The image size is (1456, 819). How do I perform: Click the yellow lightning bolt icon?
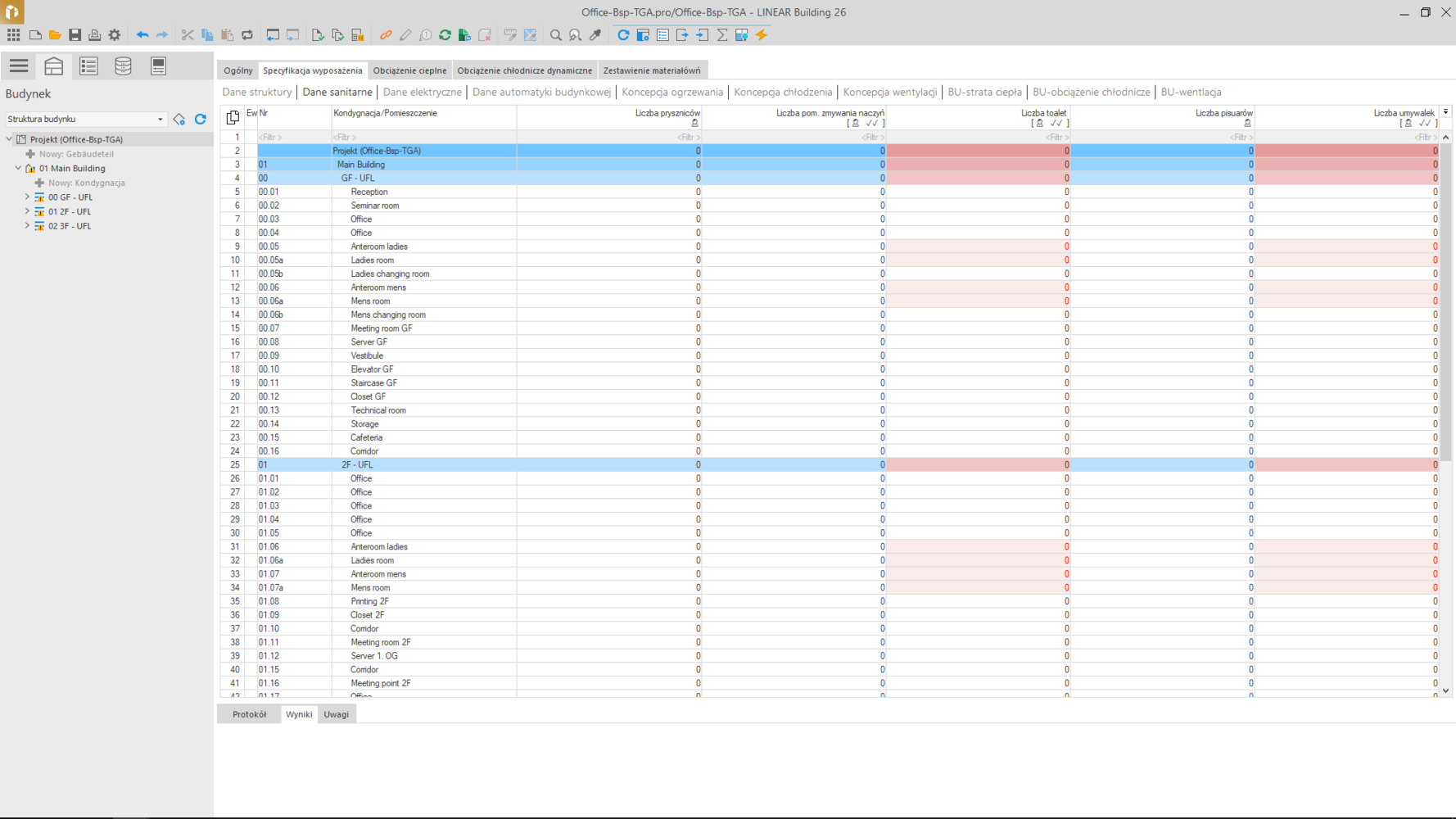tap(762, 35)
